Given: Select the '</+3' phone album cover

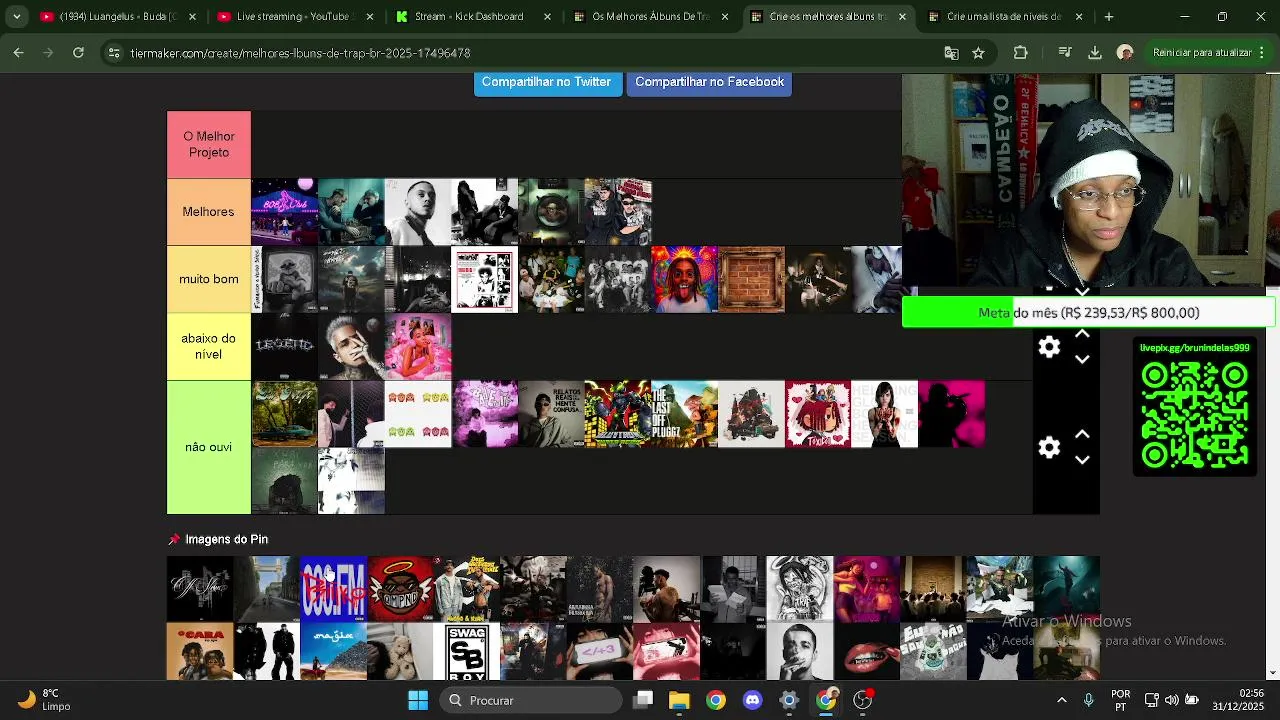Looking at the screenshot, I should click(x=600, y=651).
